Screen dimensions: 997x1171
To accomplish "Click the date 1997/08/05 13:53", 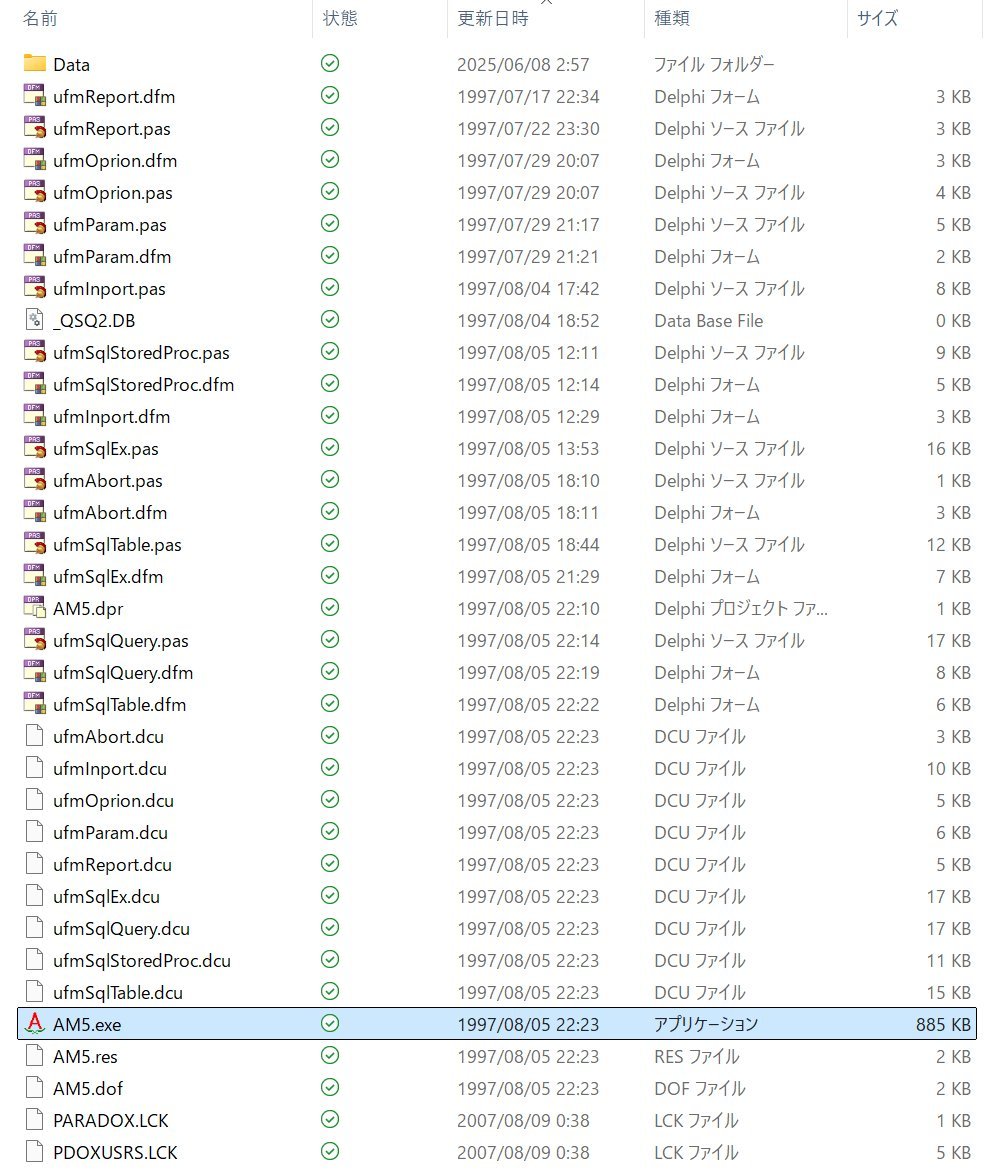I will [x=529, y=449].
